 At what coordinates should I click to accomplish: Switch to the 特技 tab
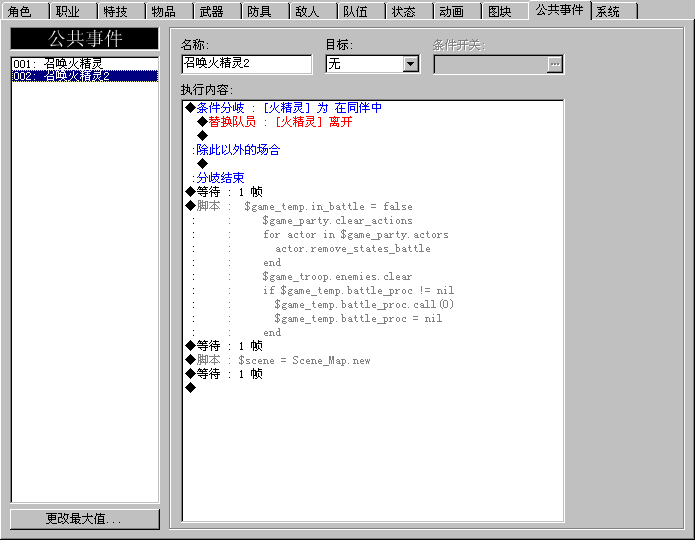[x=121, y=11]
